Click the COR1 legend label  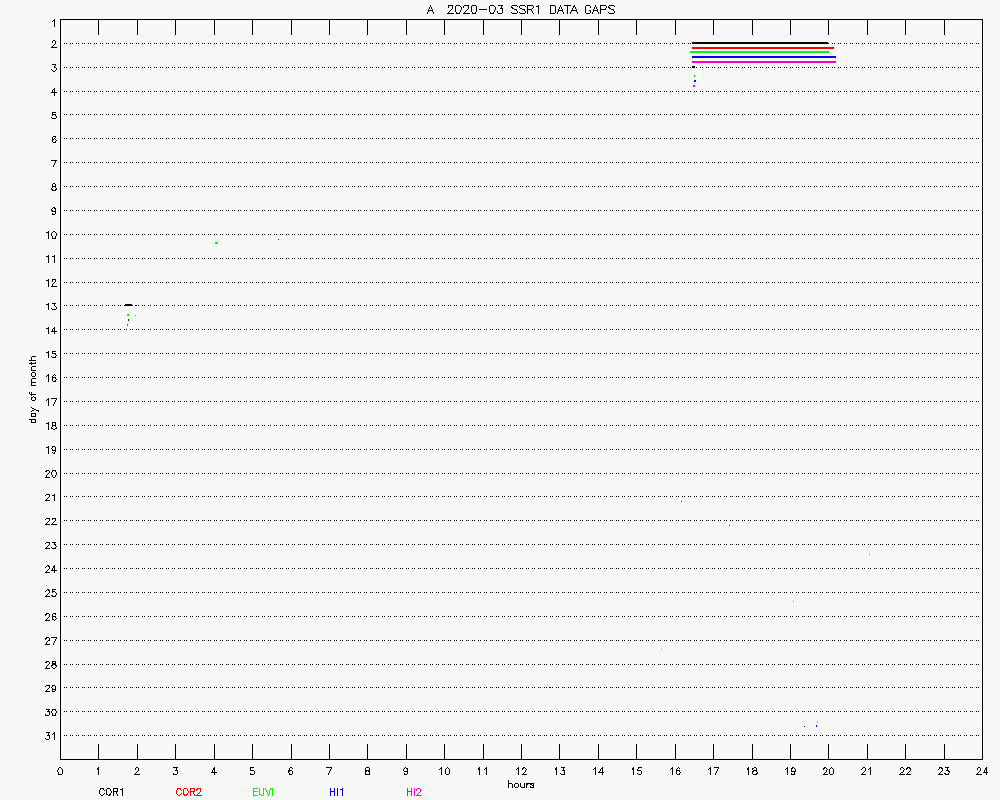tap(110, 792)
